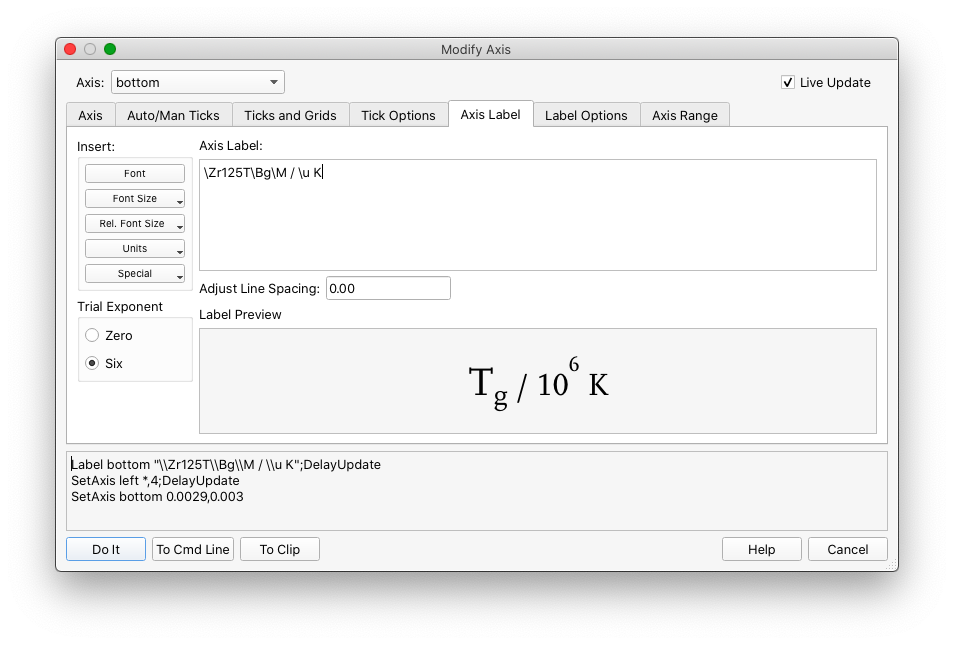954x645 pixels.
Task: Open the Units insert dropdown
Action: click(x=134, y=248)
